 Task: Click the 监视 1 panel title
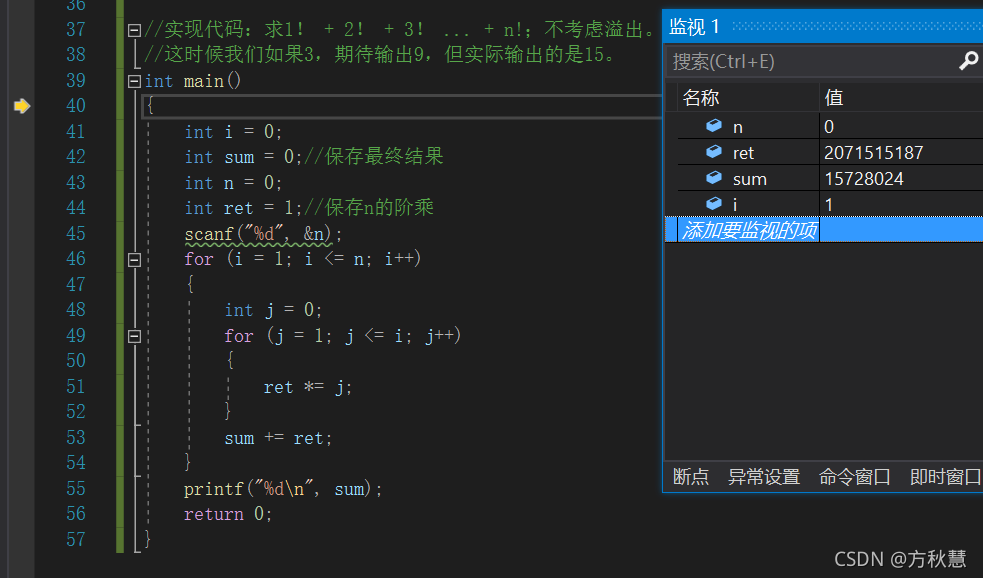[x=694, y=26]
